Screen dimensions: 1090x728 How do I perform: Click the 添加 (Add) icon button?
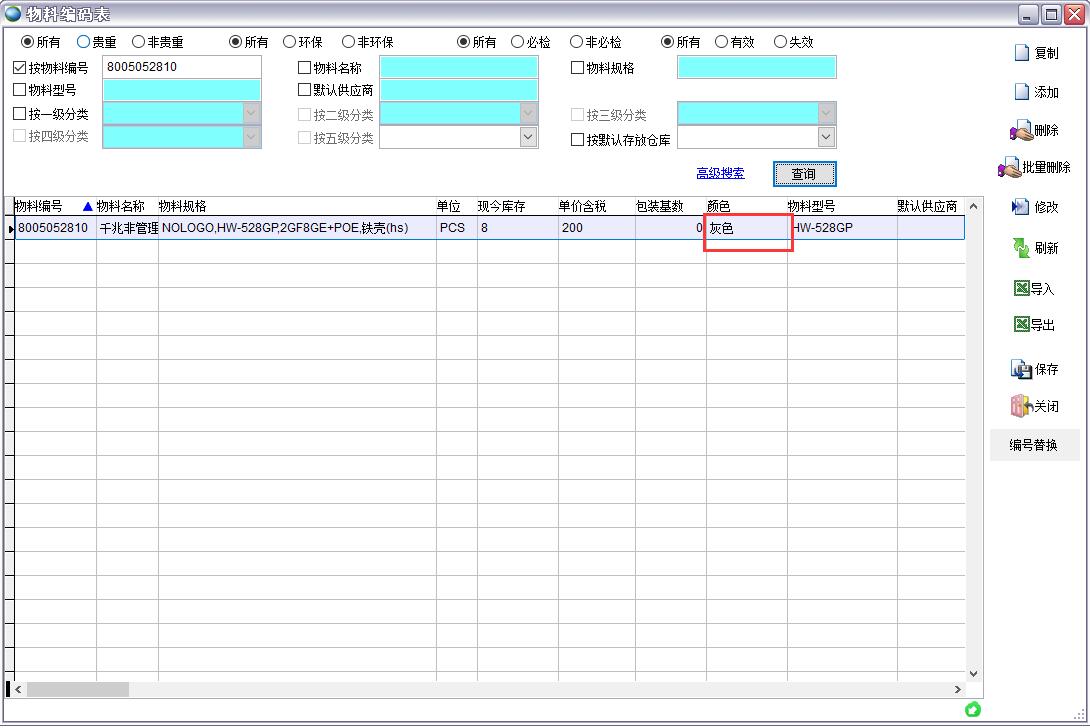coord(1023,92)
